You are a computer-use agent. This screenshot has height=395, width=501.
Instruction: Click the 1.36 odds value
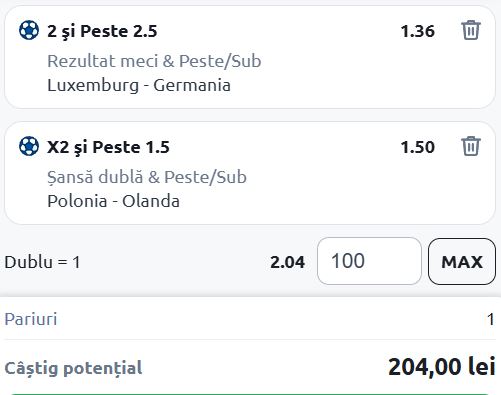pyautogui.click(x=418, y=31)
